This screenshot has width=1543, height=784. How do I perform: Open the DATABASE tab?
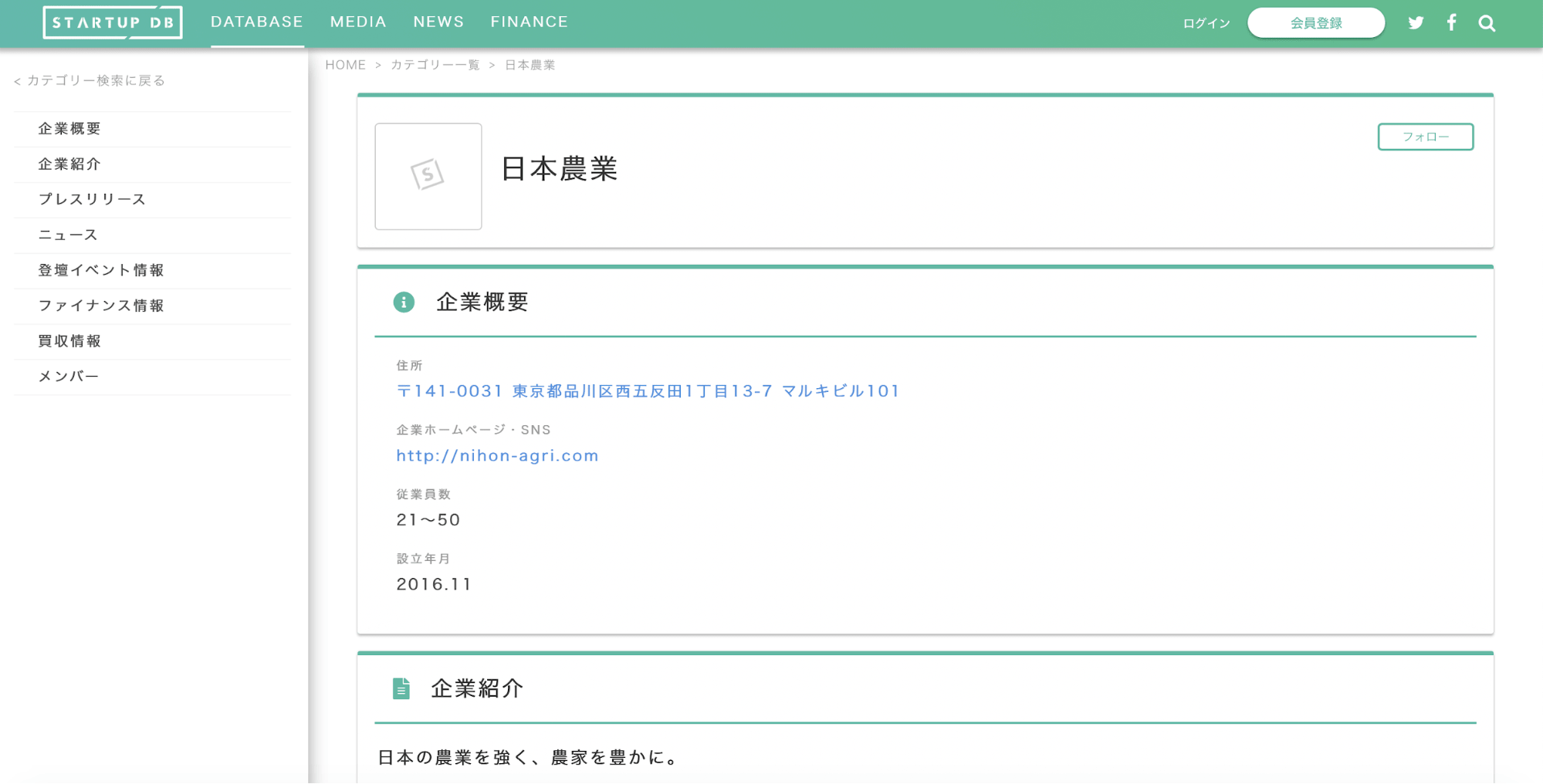click(x=257, y=22)
